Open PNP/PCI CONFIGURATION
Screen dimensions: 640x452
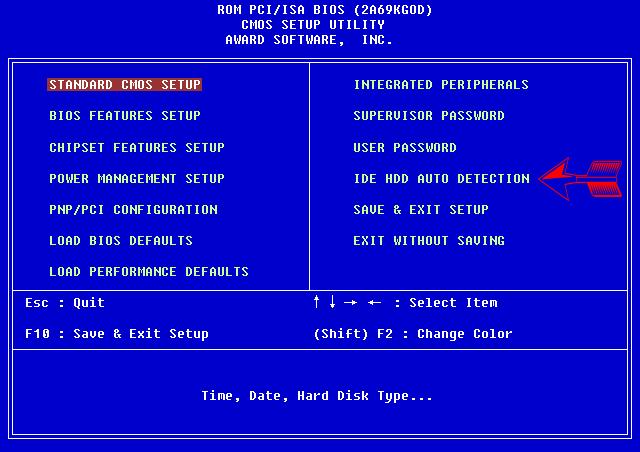click(x=133, y=209)
